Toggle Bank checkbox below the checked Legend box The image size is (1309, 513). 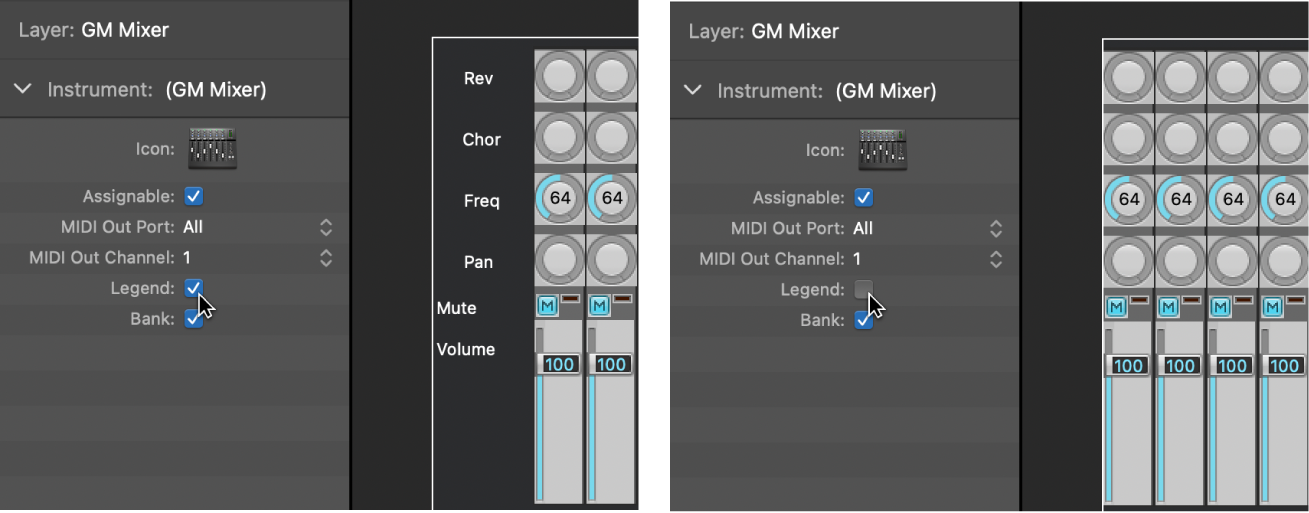(x=194, y=319)
